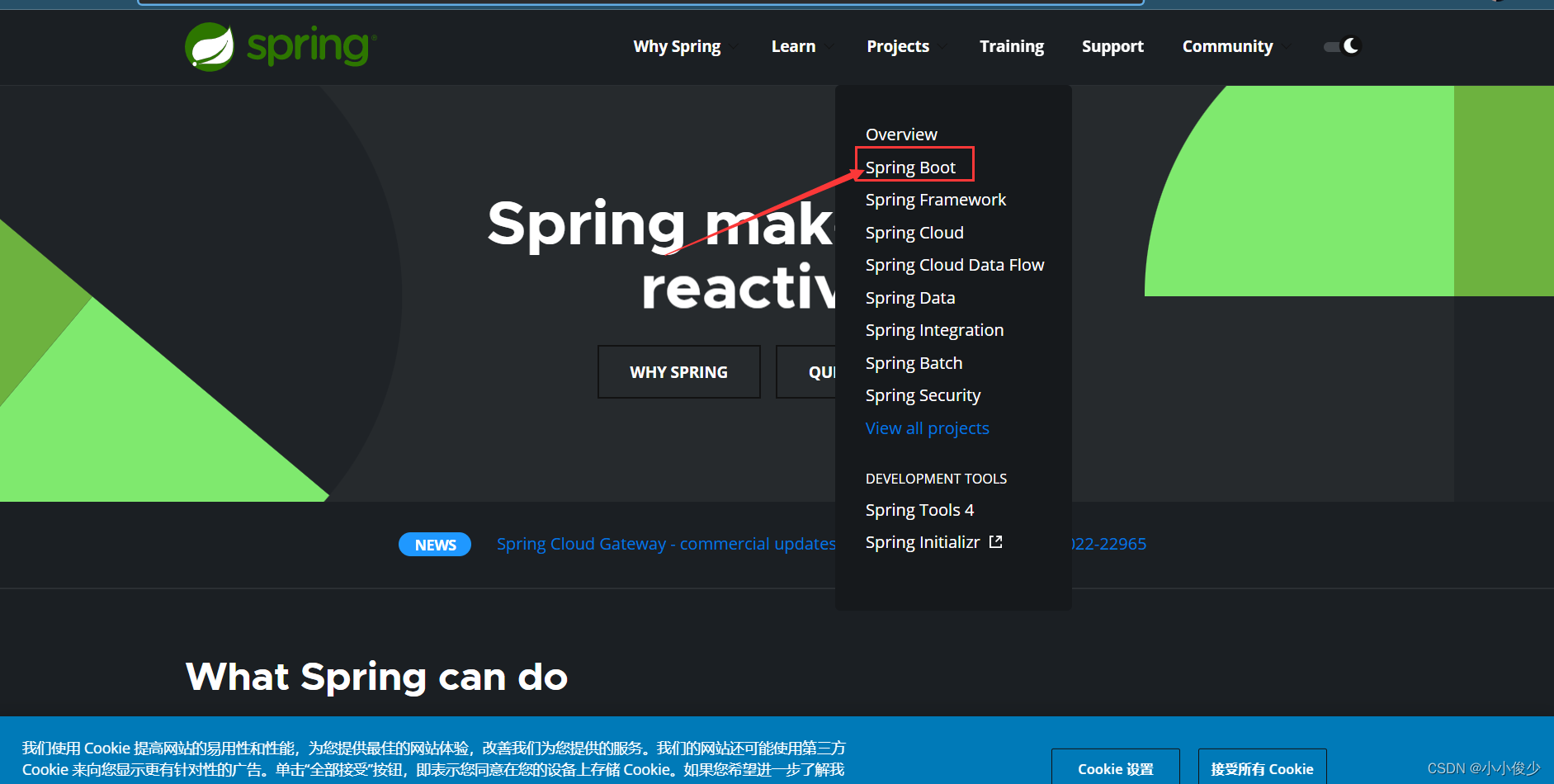The image size is (1554, 784).
Task: Toggle the dark mode moon switch
Action: point(1341,46)
